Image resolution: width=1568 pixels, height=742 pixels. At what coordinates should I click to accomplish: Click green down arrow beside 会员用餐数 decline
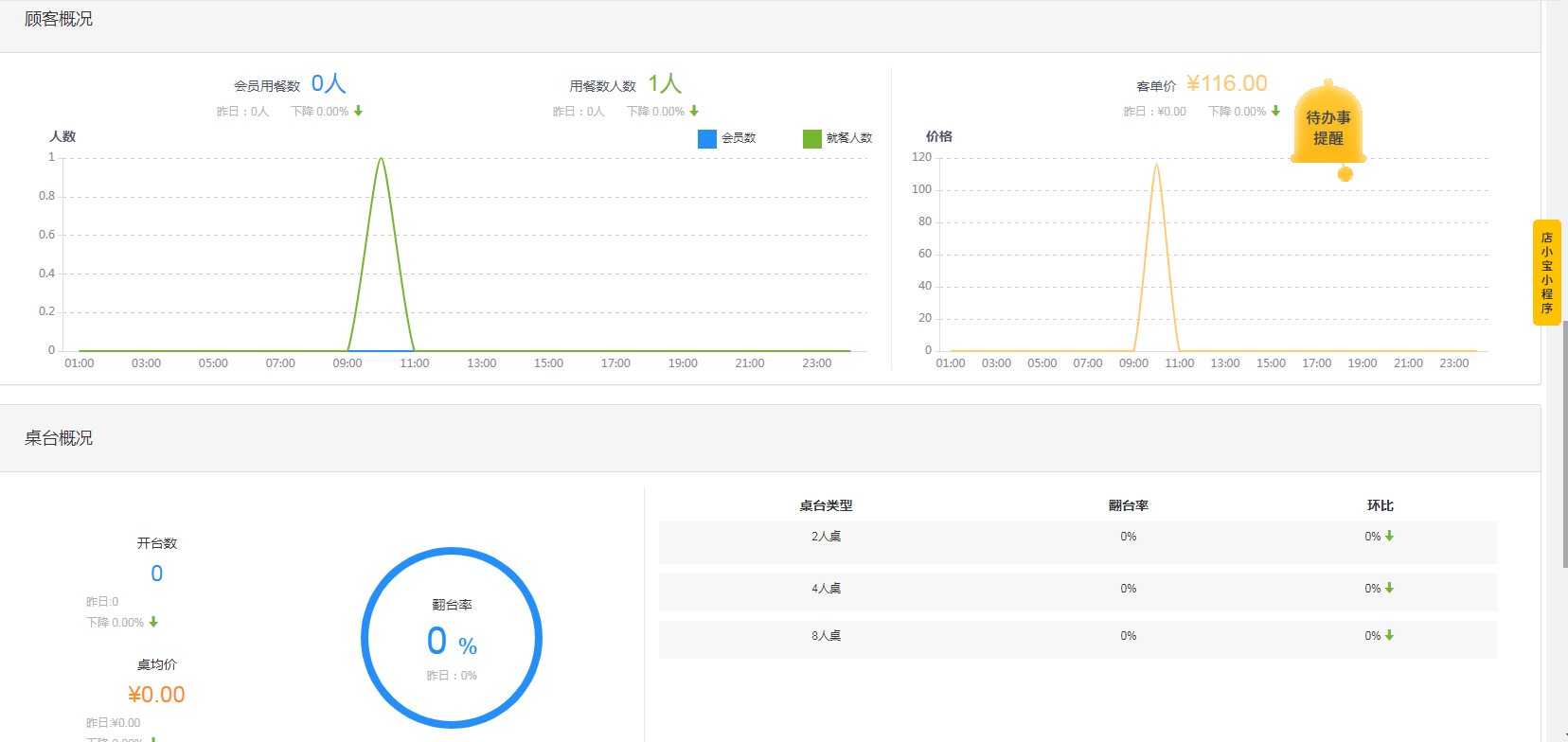coord(358,112)
